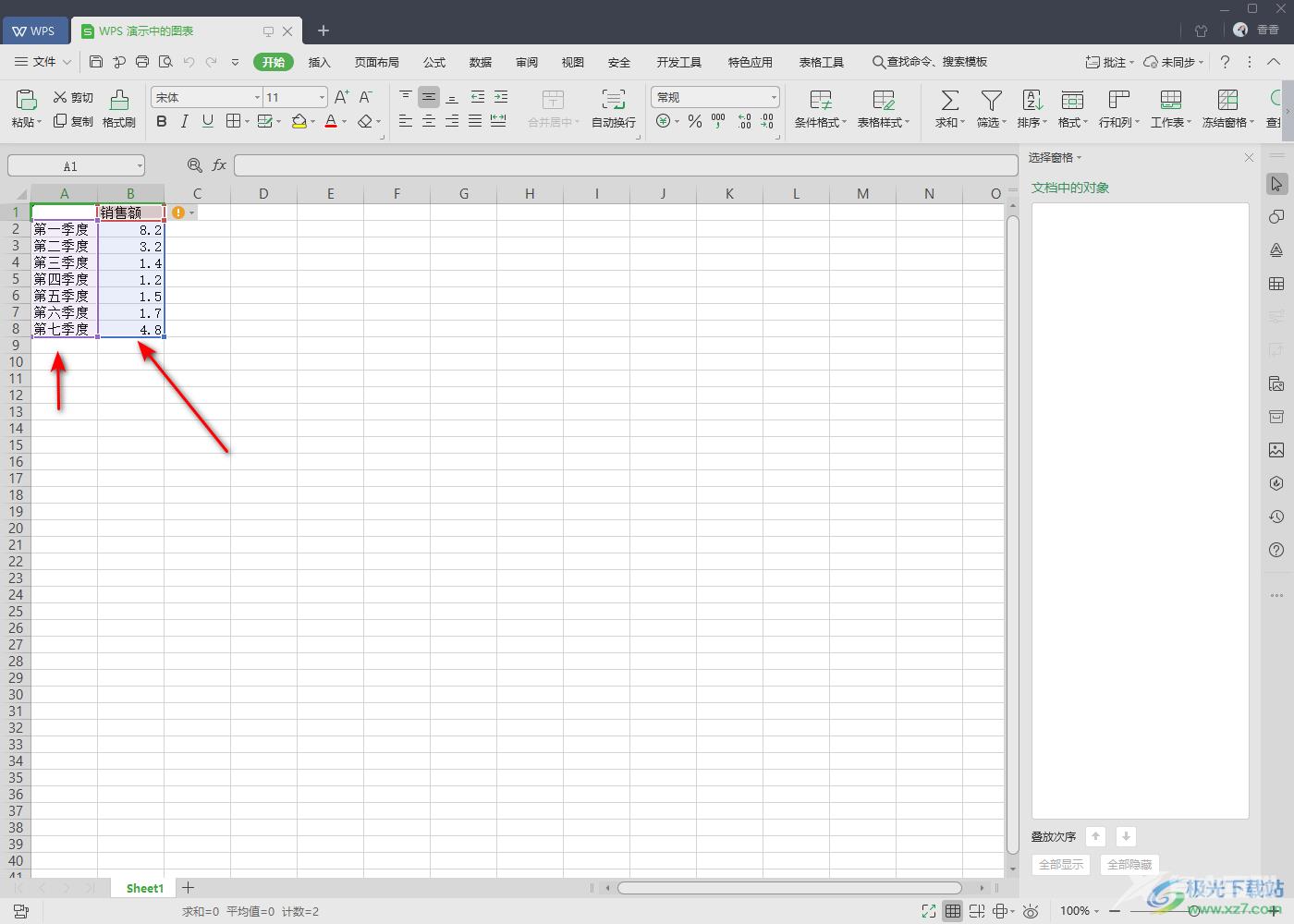
Task: Click the Redo arrow
Action: (x=212, y=62)
